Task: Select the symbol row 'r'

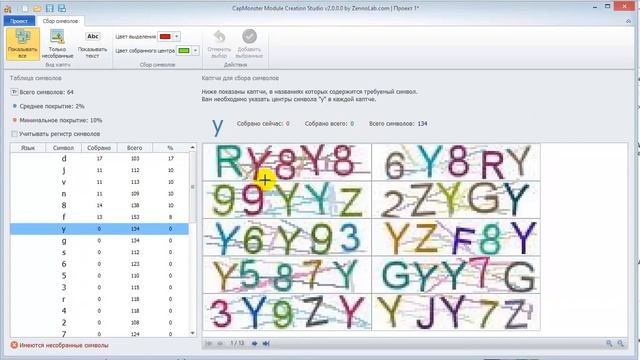Action: click(x=99, y=299)
